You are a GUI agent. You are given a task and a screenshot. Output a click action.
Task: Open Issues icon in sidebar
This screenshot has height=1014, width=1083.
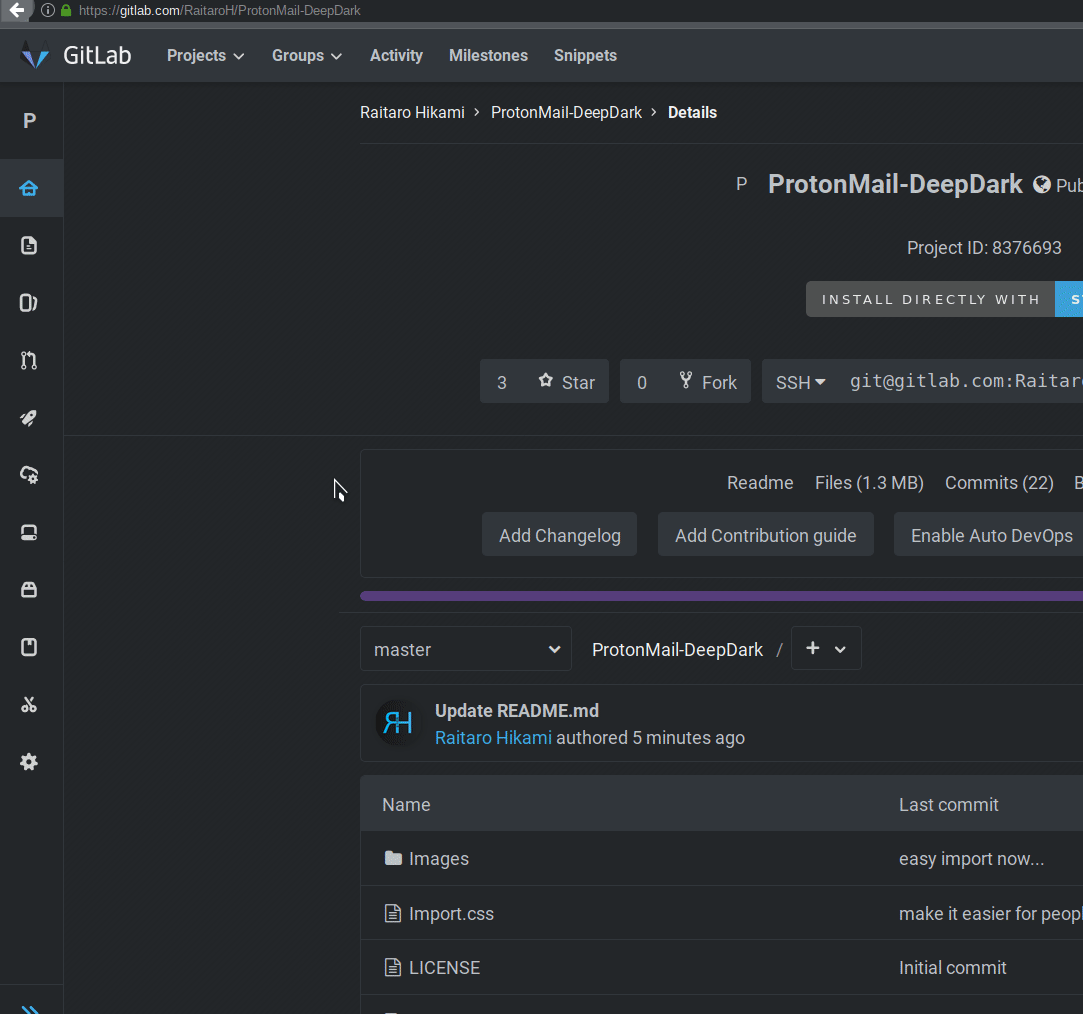point(29,303)
